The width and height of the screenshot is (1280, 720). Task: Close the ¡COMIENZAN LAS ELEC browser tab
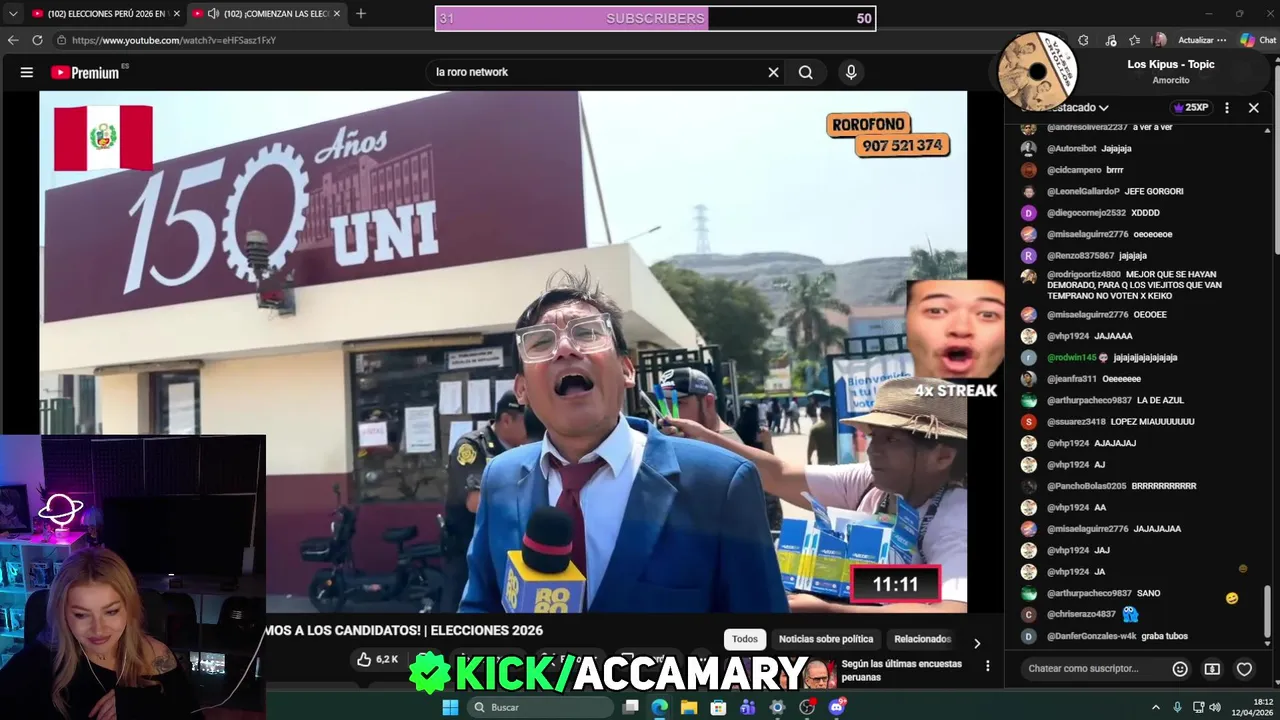[x=337, y=14]
